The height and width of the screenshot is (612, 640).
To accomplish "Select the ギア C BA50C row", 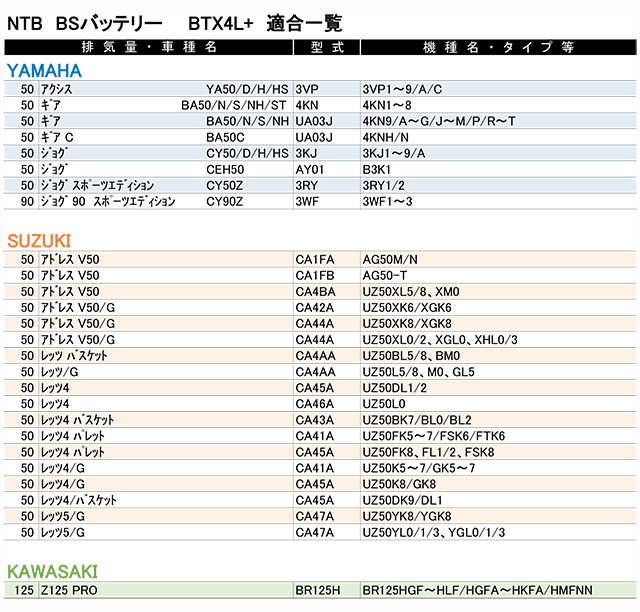I will [320, 137].
